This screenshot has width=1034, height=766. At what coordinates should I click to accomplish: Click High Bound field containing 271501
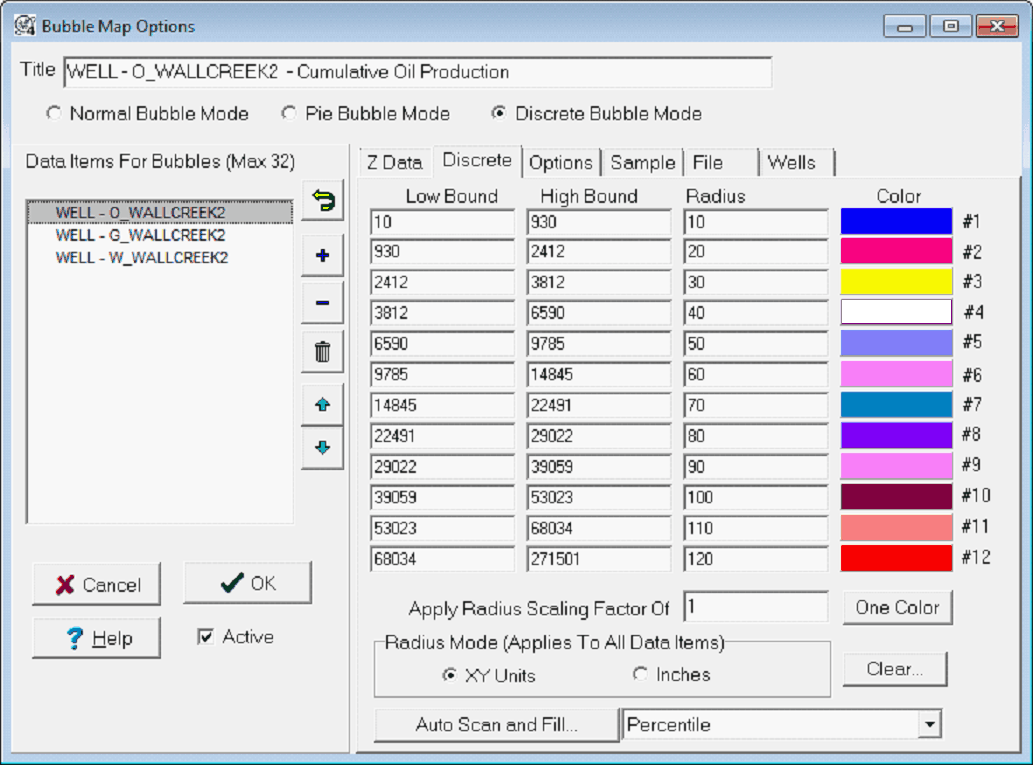pos(599,559)
